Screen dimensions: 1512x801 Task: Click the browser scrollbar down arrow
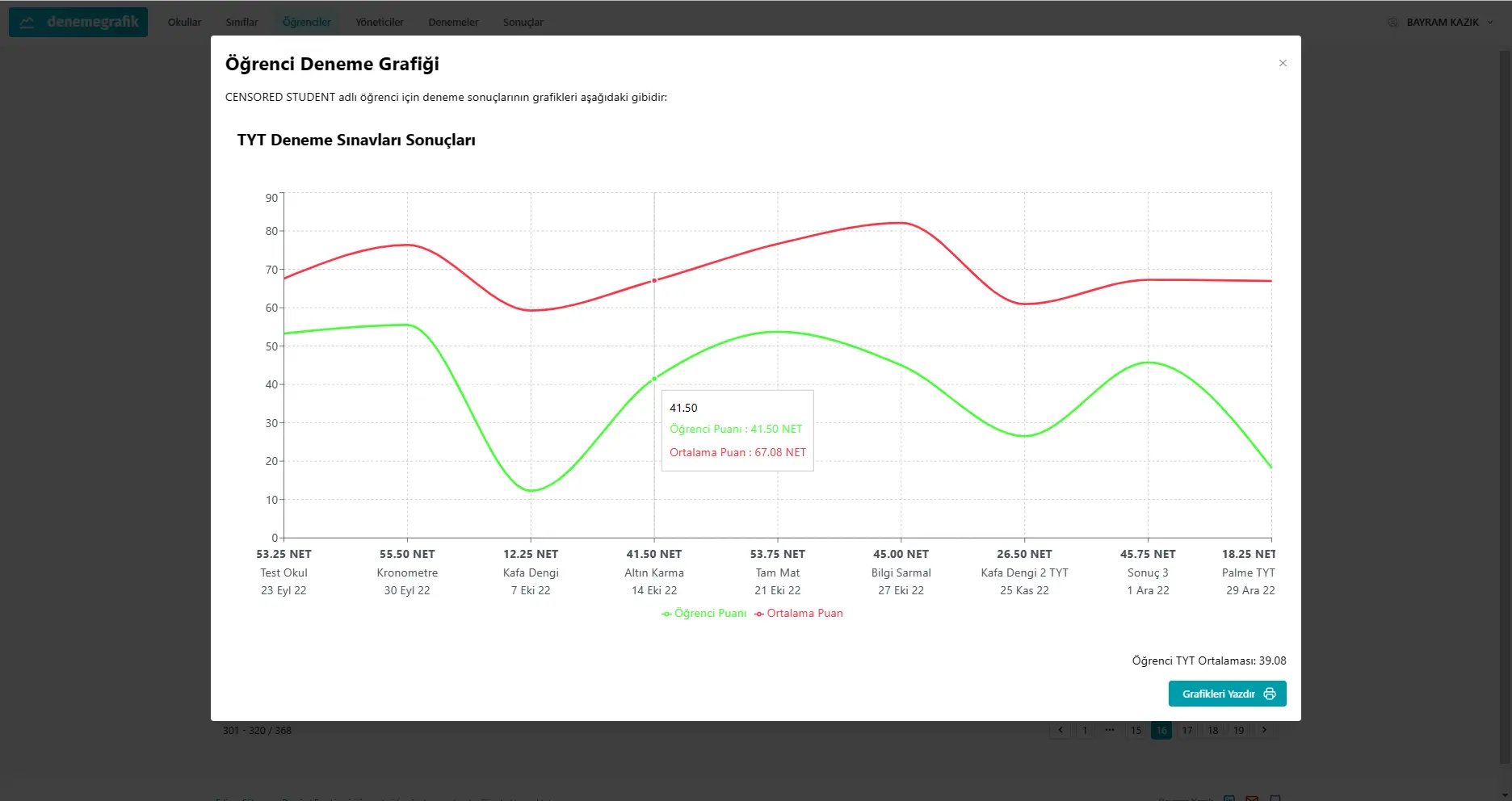tap(1506, 795)
